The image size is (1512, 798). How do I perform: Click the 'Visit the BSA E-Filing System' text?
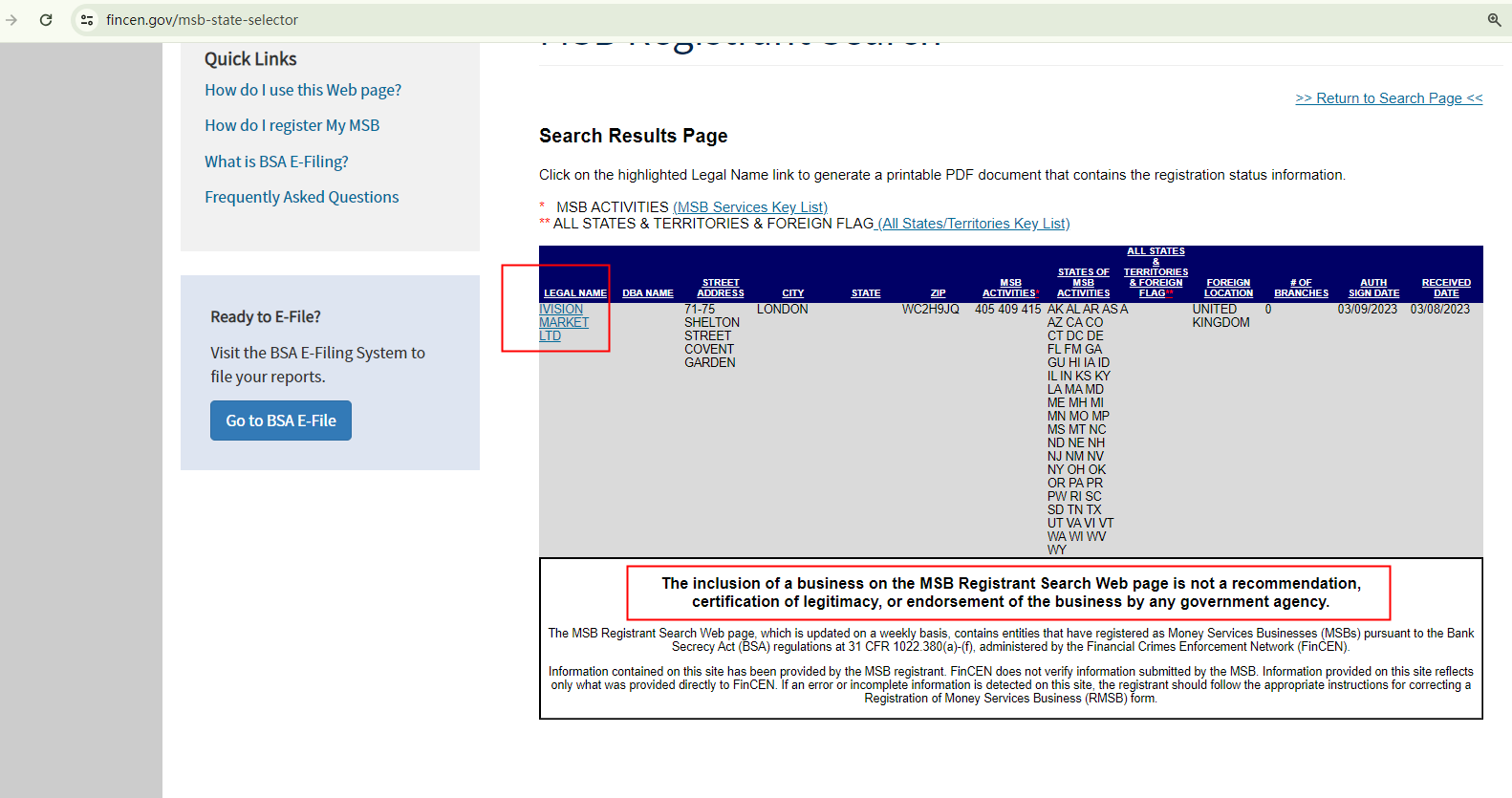(x=317, y=364)
